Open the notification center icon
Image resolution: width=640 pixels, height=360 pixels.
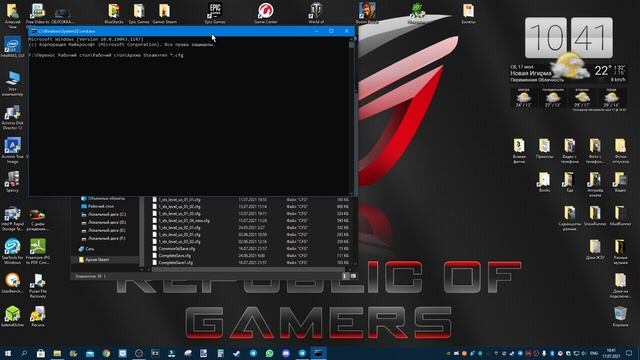[x=629, y=353]
